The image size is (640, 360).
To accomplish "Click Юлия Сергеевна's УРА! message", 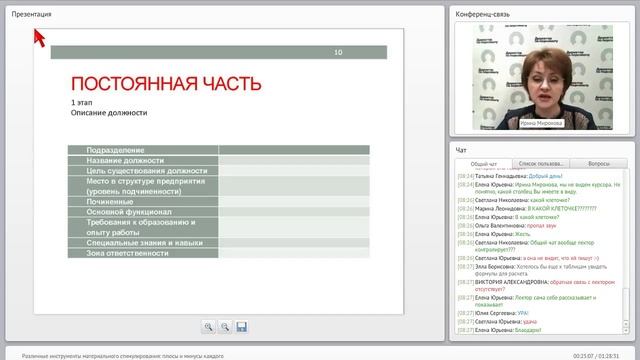I will click(x=493, y=313).
